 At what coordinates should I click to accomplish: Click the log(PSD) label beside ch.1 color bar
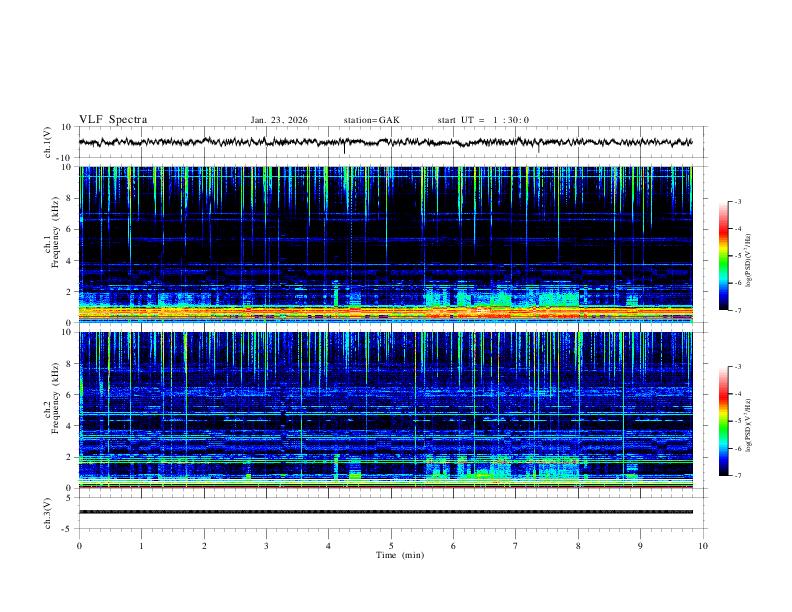point(749,261)
